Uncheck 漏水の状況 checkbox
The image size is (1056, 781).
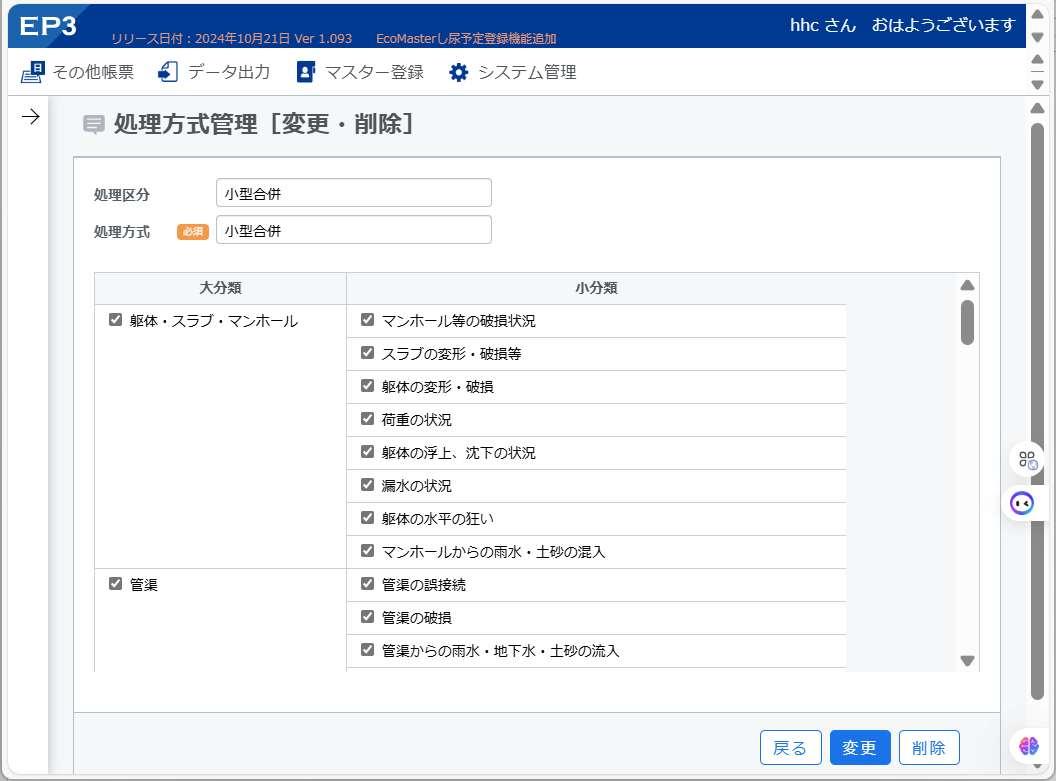pos(367,485)
